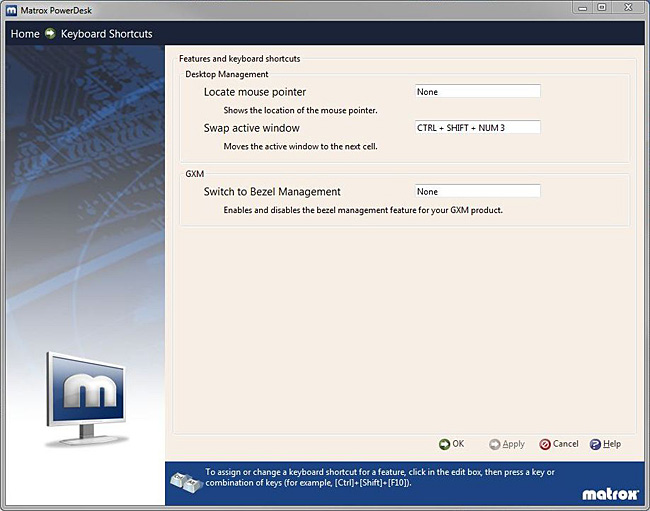
Task: Click the keyboard keys hint icon
Action: [x=186, y=482]
